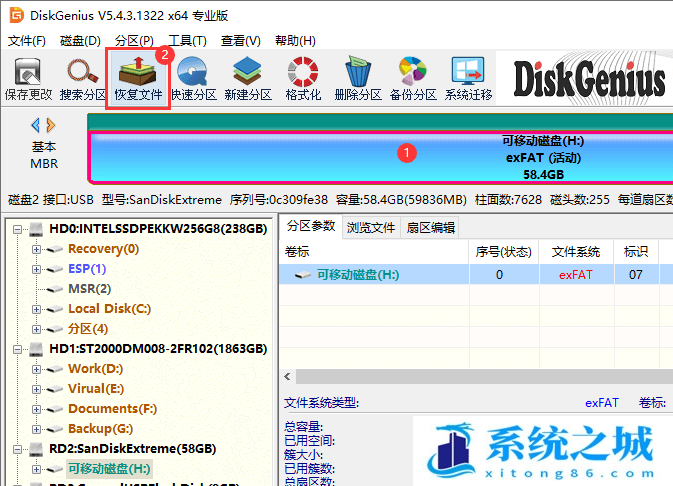Open the 分区(P) menu
This screenshot has height=486, width=673.
pyautogui.click(x=134, y=41)
